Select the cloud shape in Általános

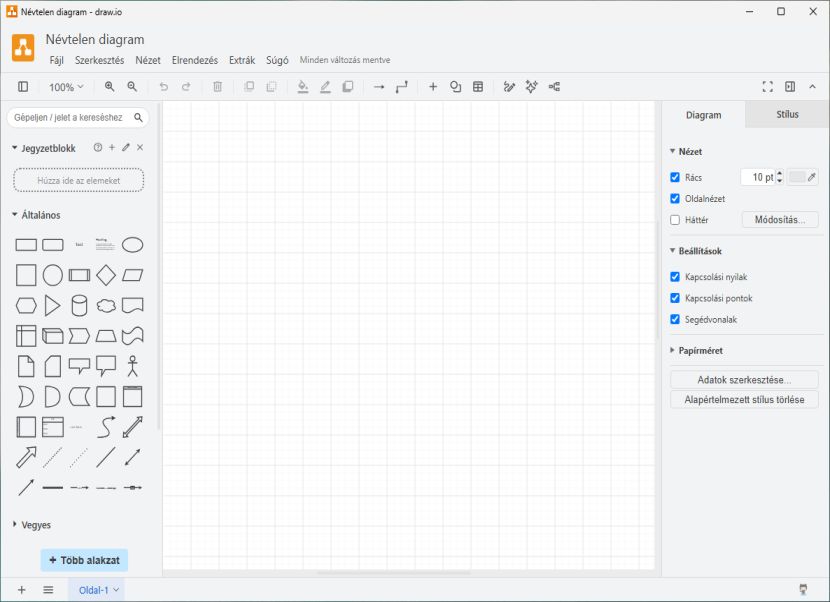[x=106, y=306]
